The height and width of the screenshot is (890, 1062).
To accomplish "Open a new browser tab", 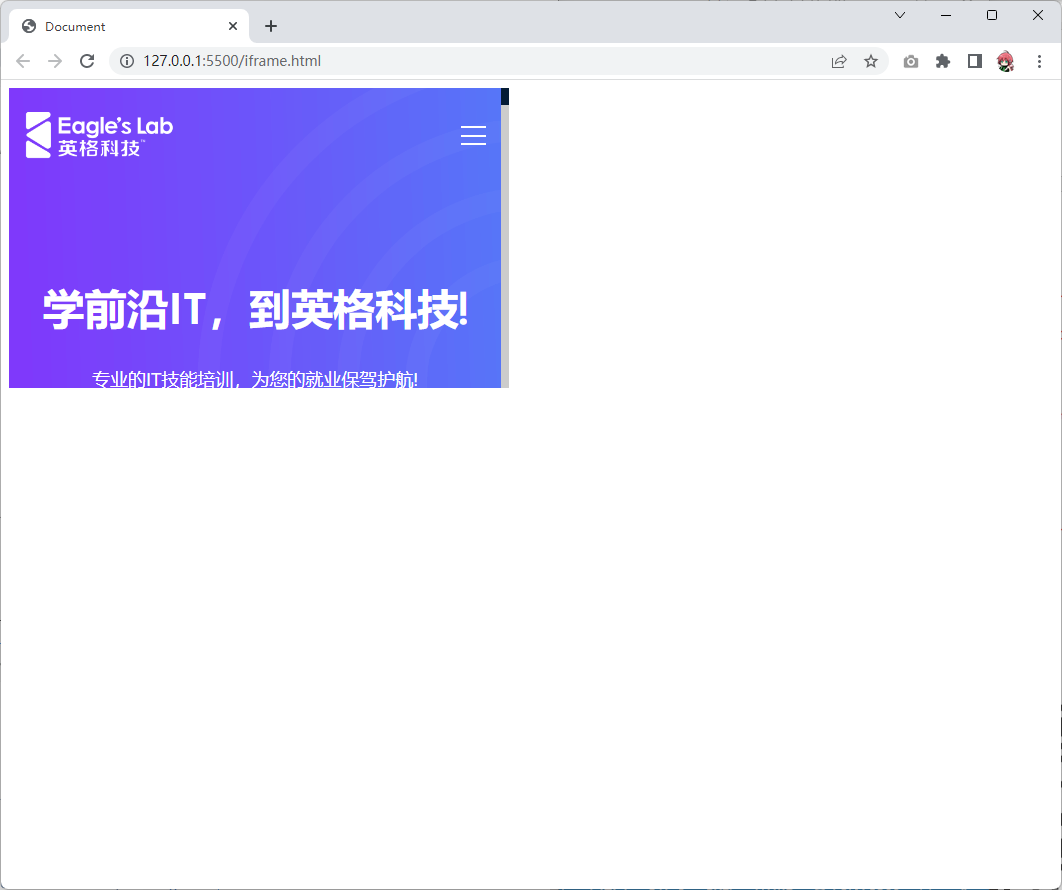I will pyautogui.click(x=271, y=27).
